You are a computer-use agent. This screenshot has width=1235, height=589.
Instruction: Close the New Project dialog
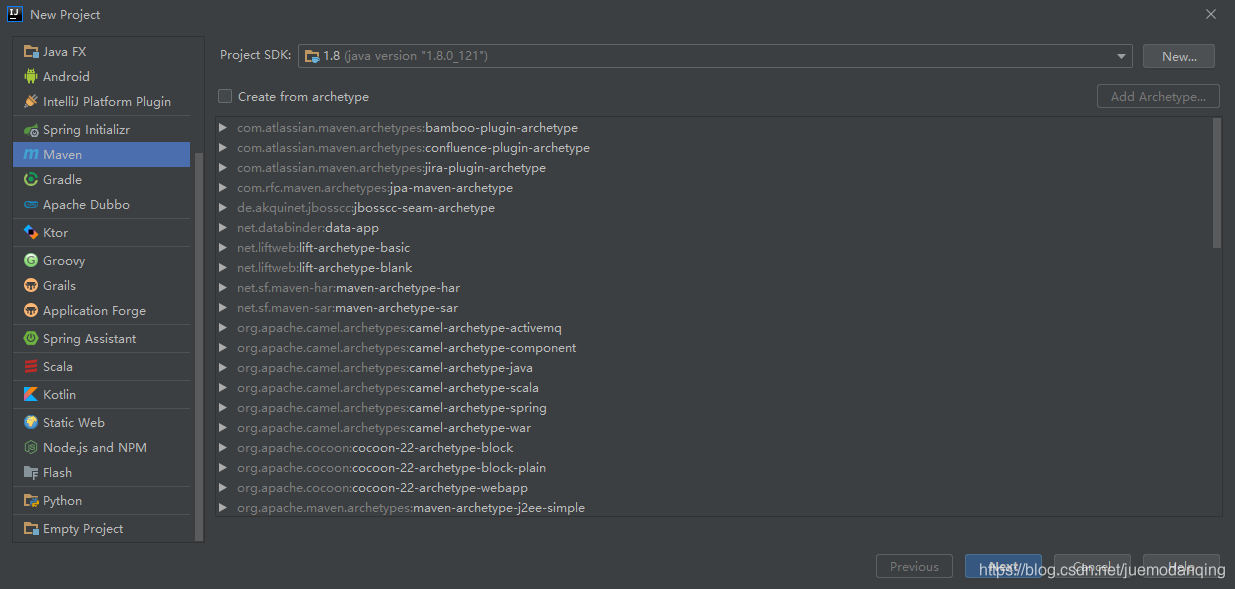[x=1211, y=14]
